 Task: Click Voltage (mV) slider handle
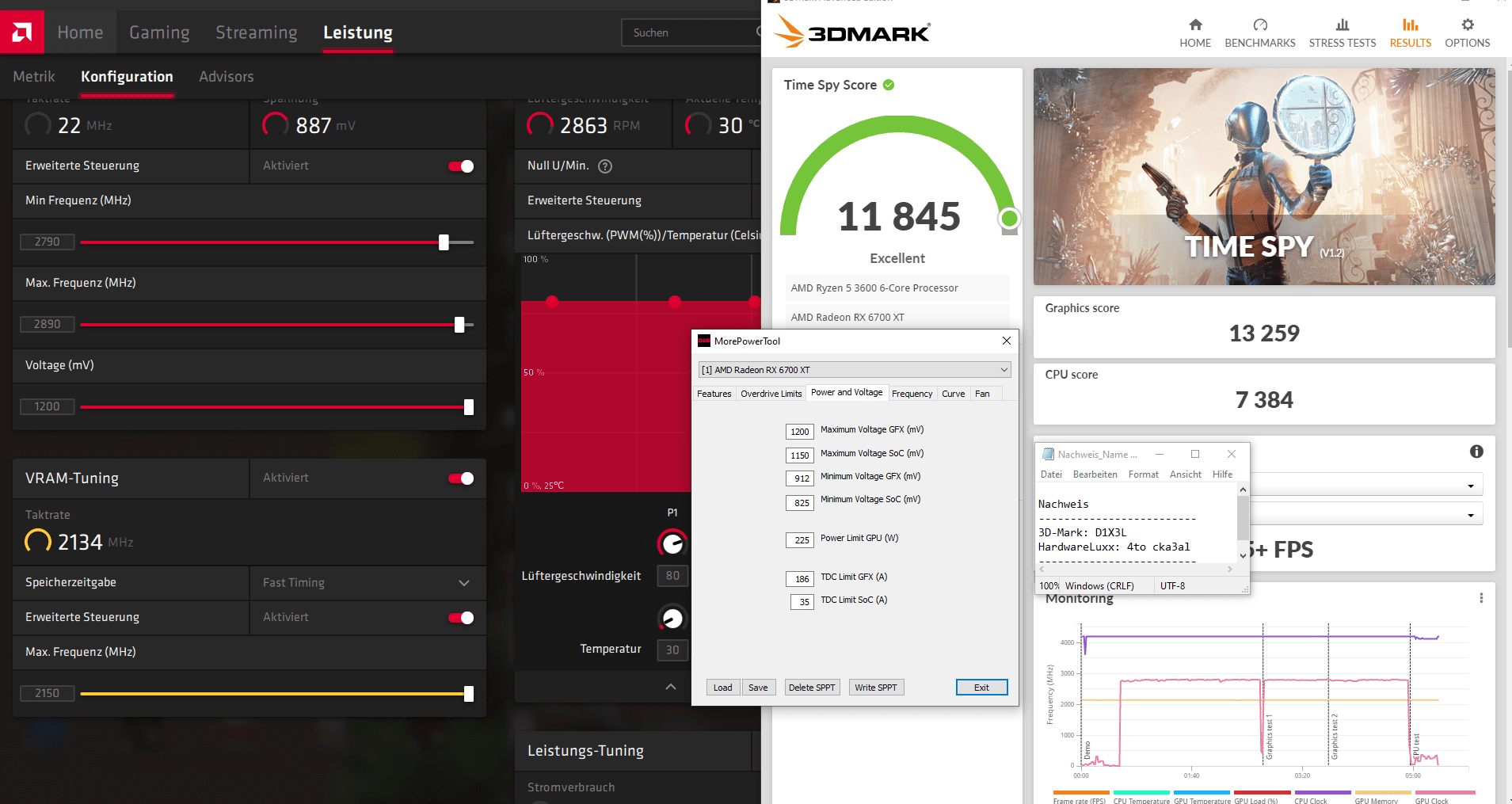pos(469,407)
